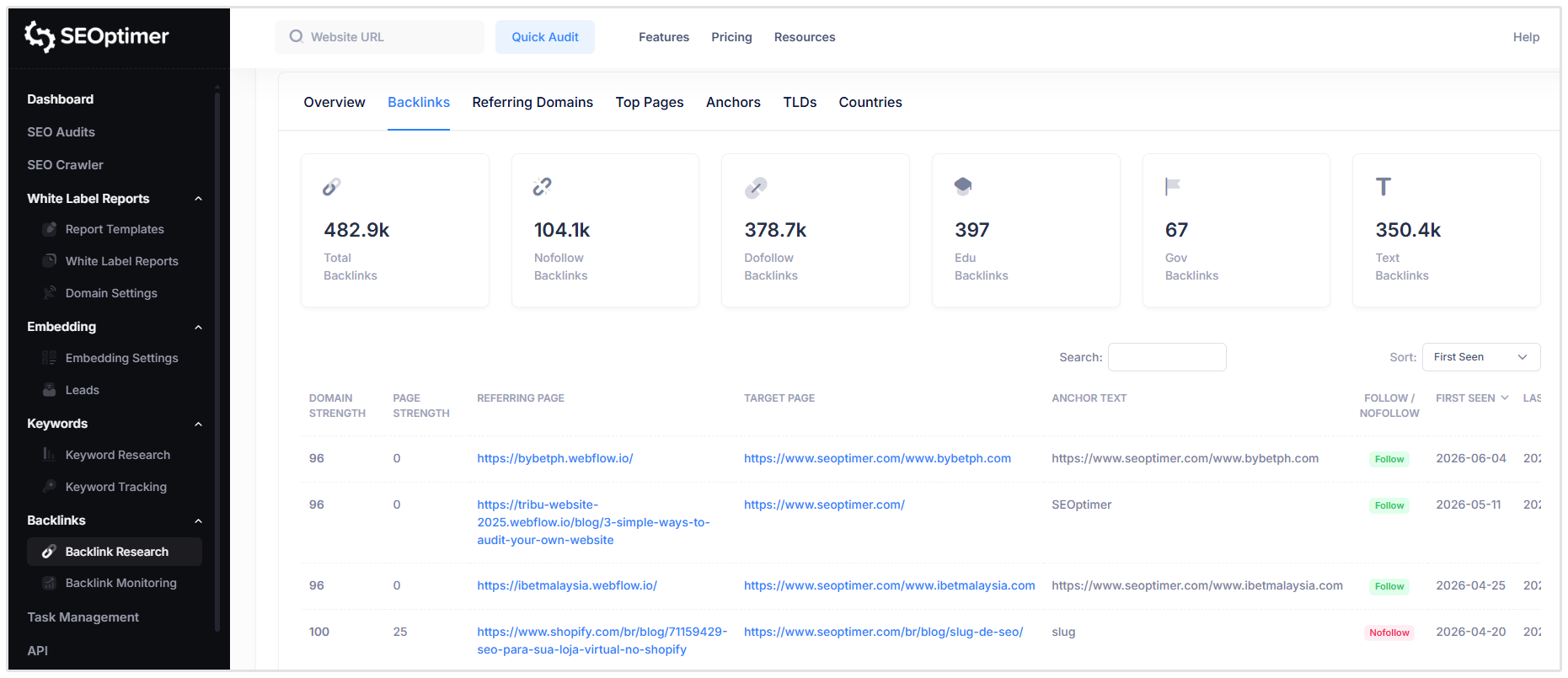
Task: Open the Top Pages tab
Action: (650, 102)
